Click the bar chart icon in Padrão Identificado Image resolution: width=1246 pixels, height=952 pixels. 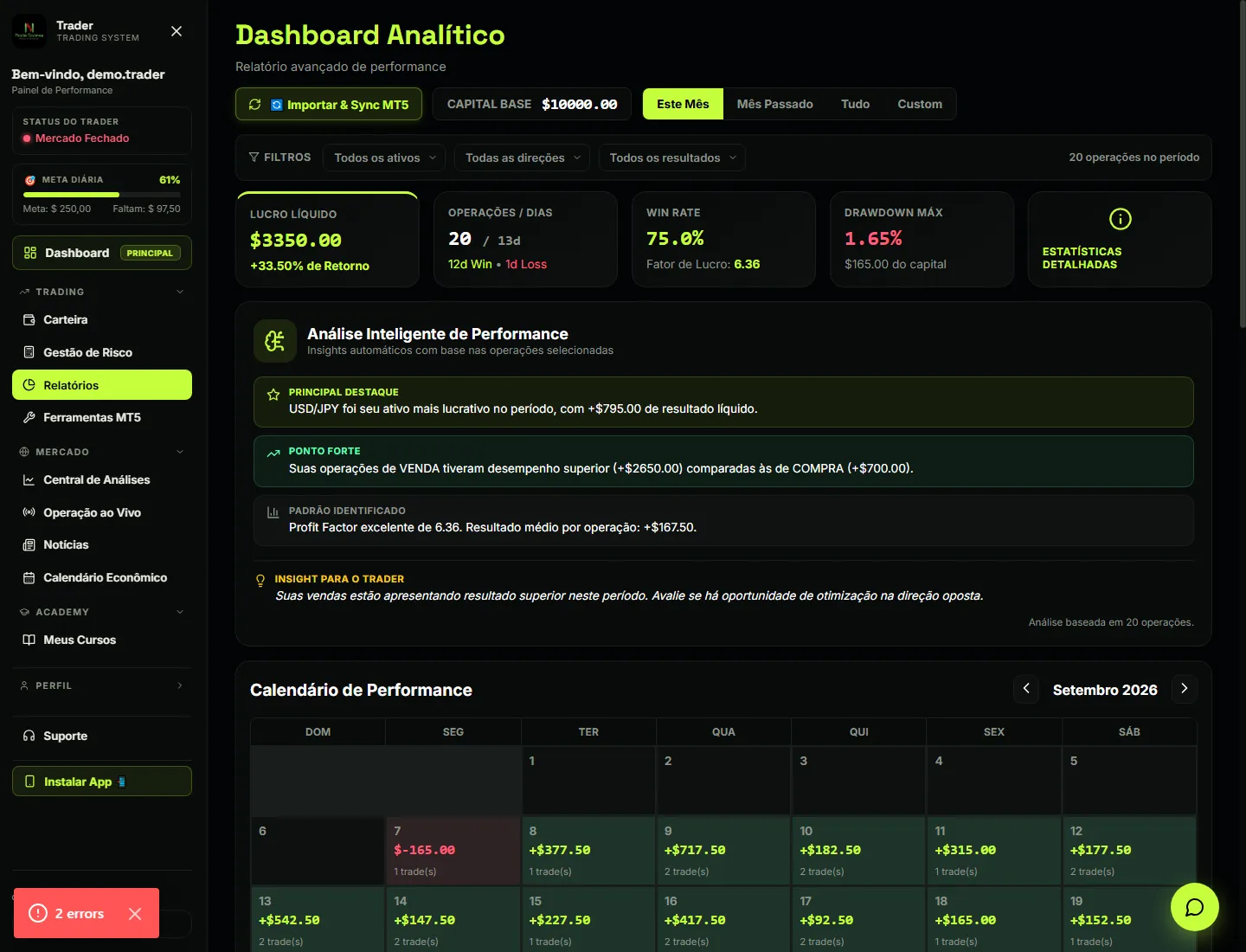pyautogui.click(x=273, y=512)
